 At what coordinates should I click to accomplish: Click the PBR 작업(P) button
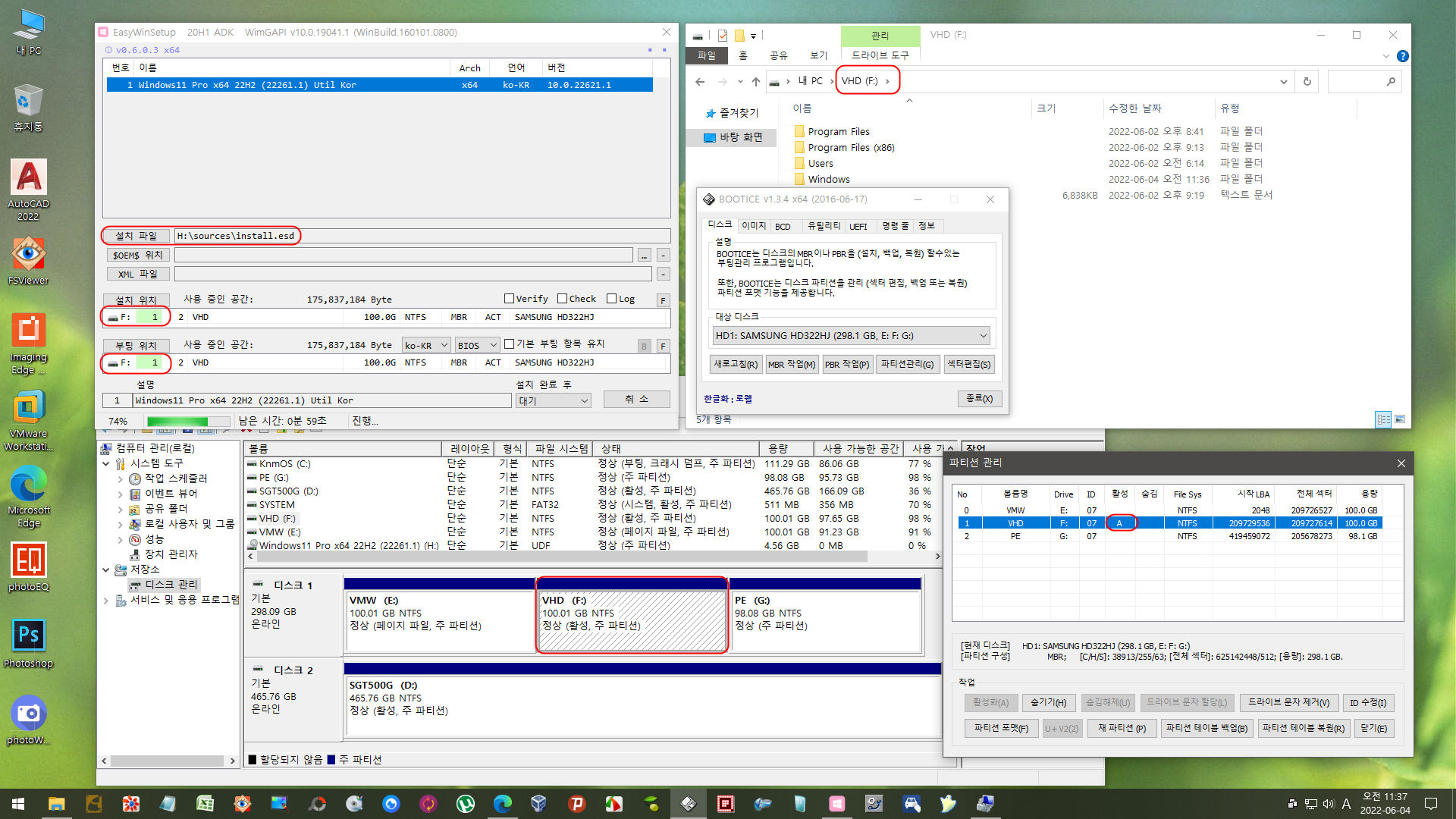coord(846,365)
